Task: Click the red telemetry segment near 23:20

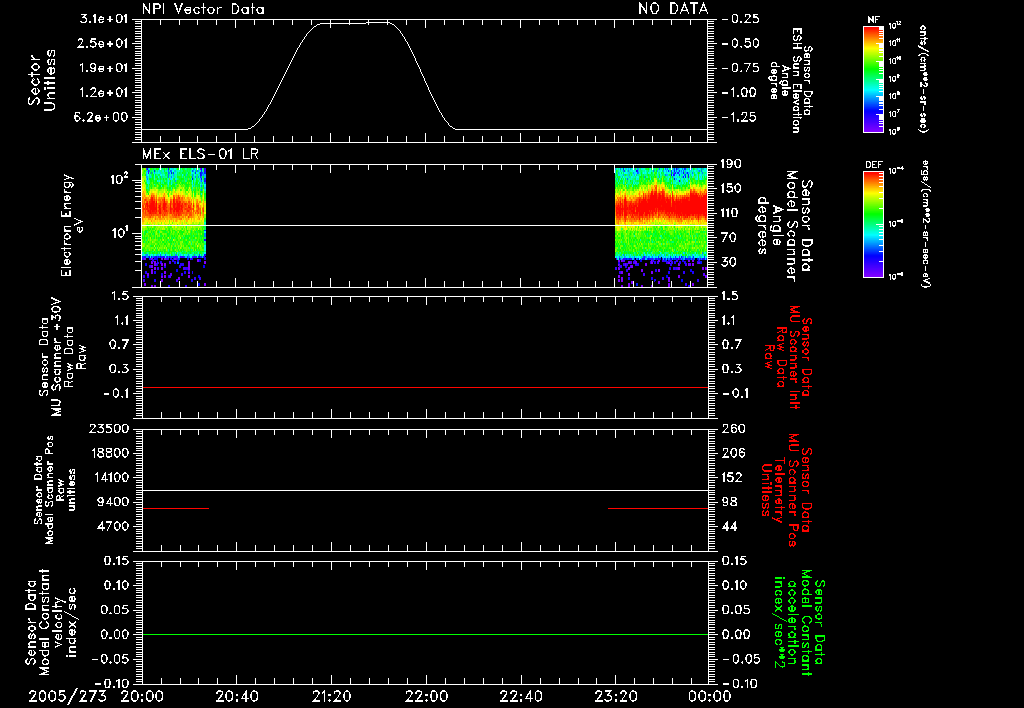Action: (658, 508)
